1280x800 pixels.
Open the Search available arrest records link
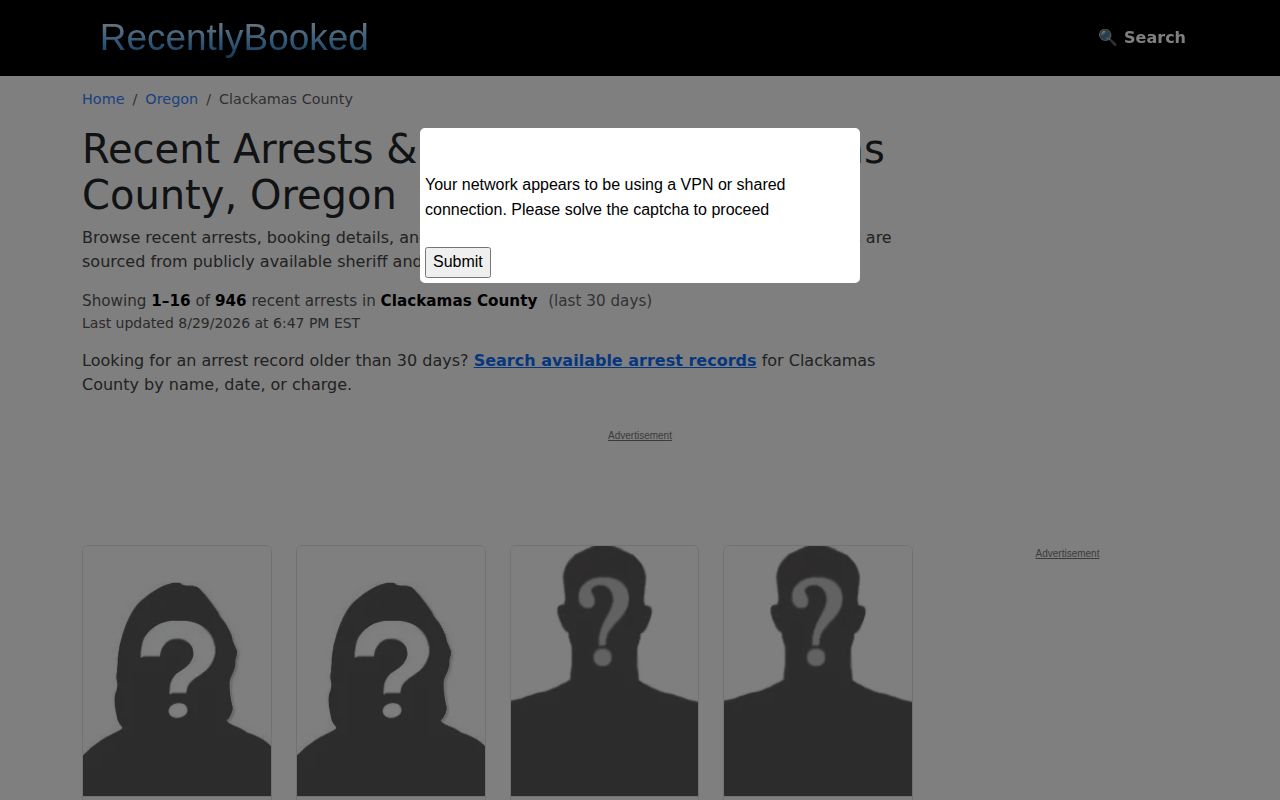tap(615, 360)
